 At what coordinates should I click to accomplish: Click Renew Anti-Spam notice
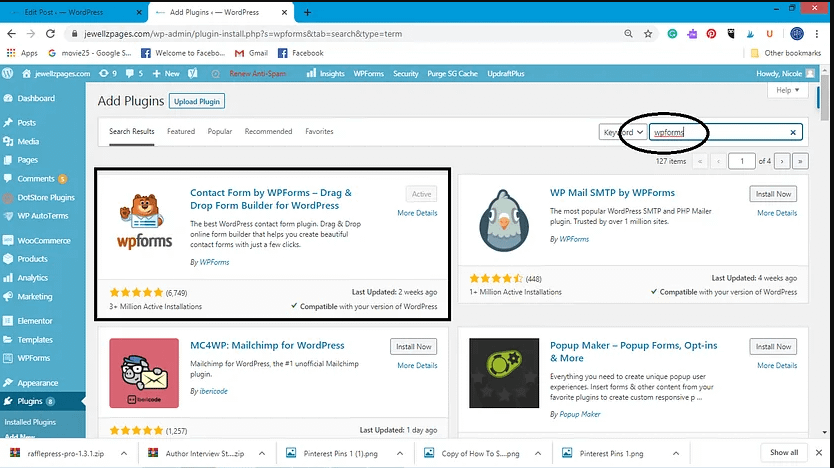click(257, 73)
